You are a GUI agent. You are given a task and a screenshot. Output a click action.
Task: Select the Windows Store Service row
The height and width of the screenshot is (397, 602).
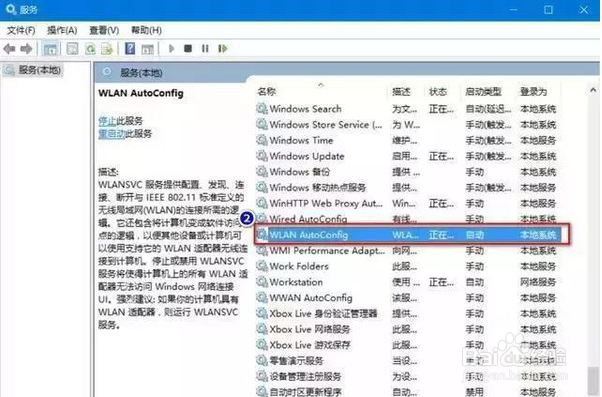[407, 125]
